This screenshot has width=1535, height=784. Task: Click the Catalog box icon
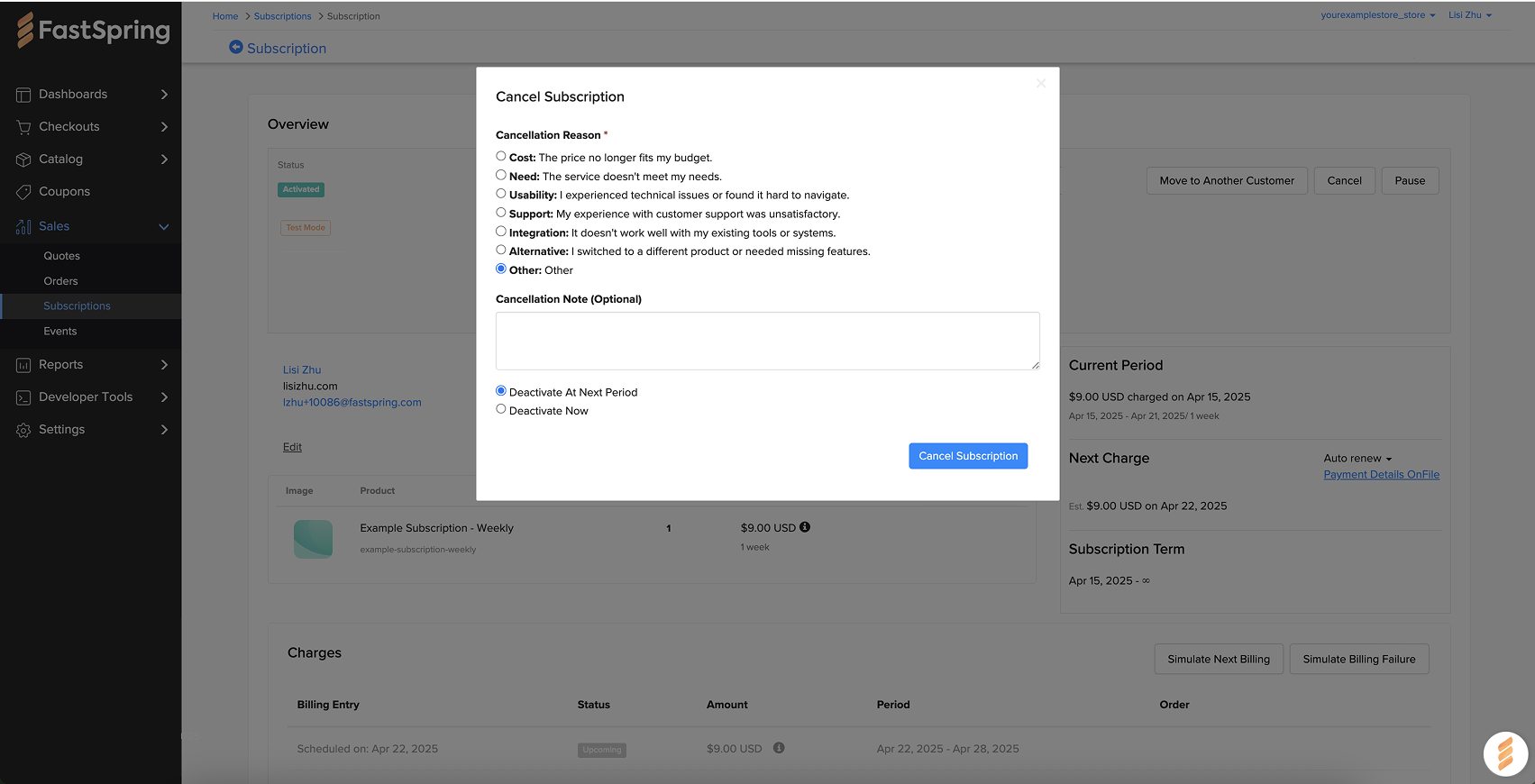(x=23, y=160)
